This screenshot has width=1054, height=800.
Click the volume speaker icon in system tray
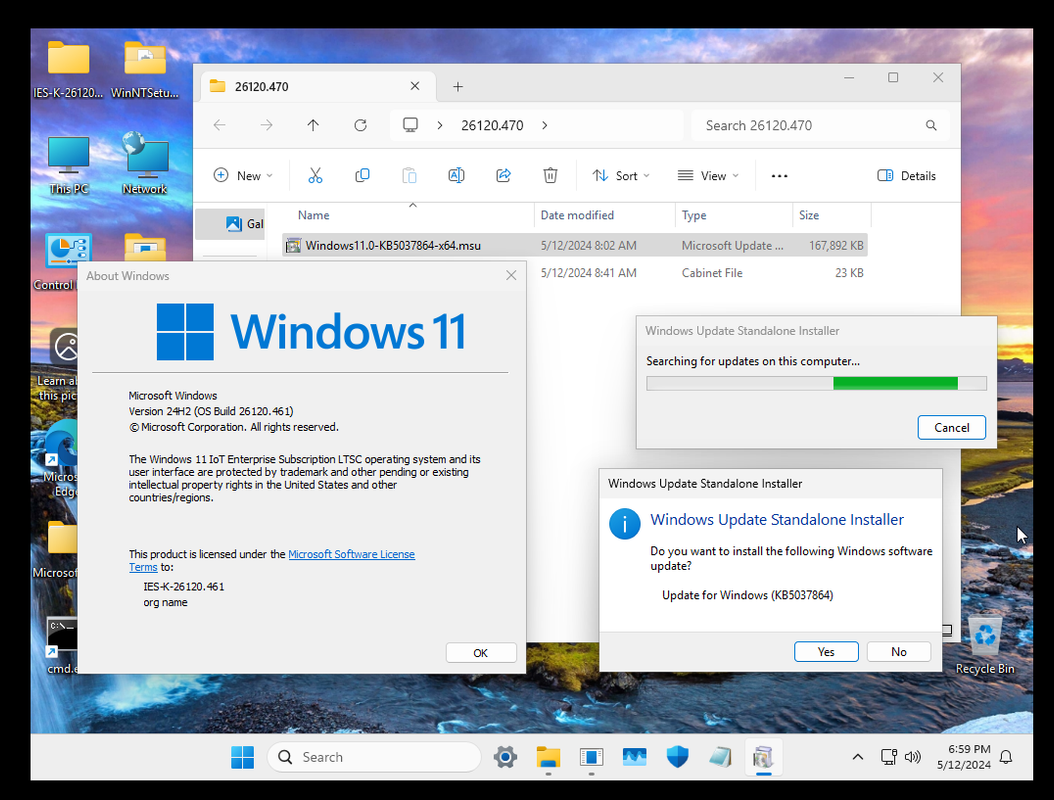(x=912, y=757)
